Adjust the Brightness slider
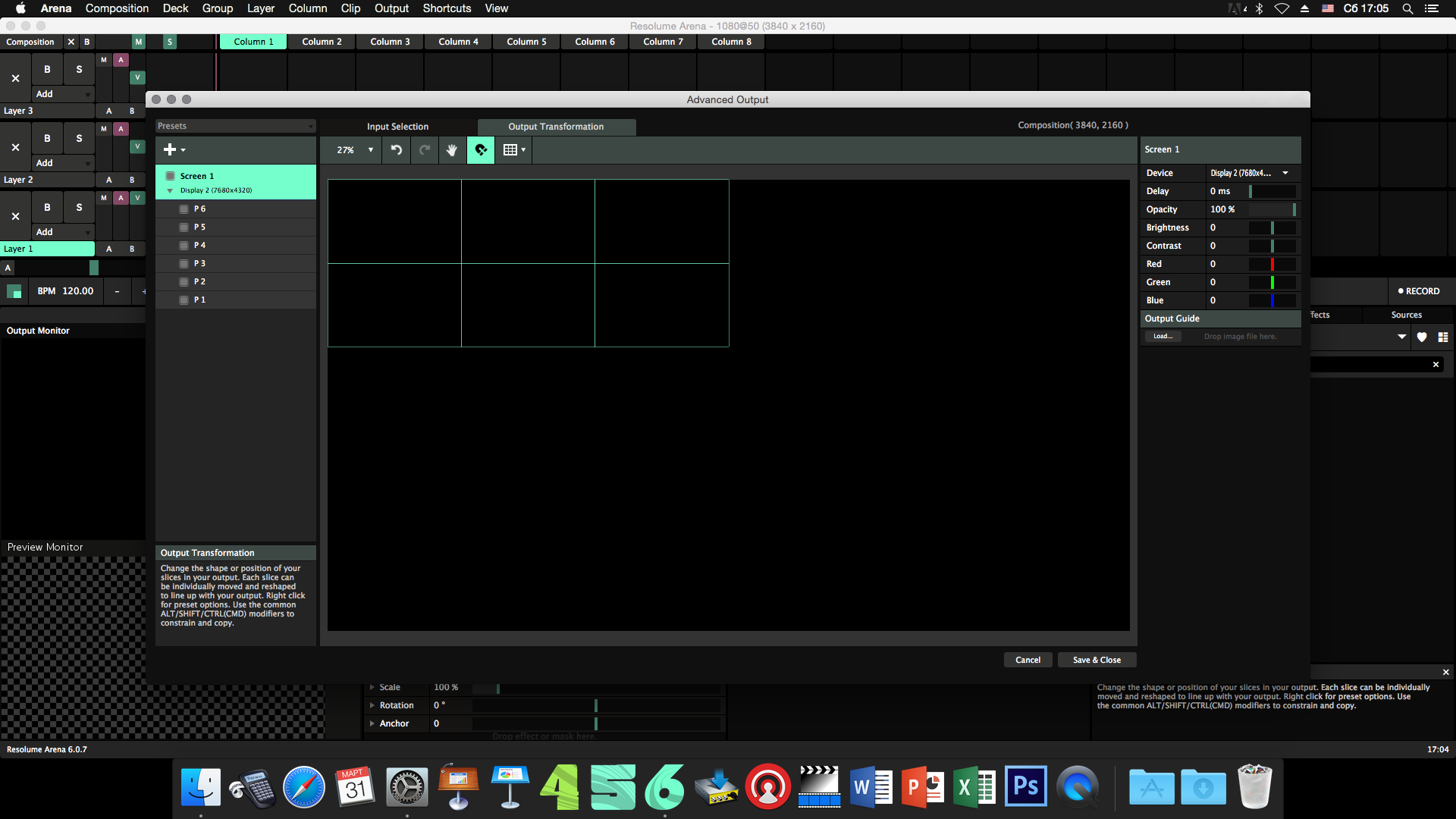Image resolution: width=1456 pixels, height=819 pixels. coord(1272,227)
